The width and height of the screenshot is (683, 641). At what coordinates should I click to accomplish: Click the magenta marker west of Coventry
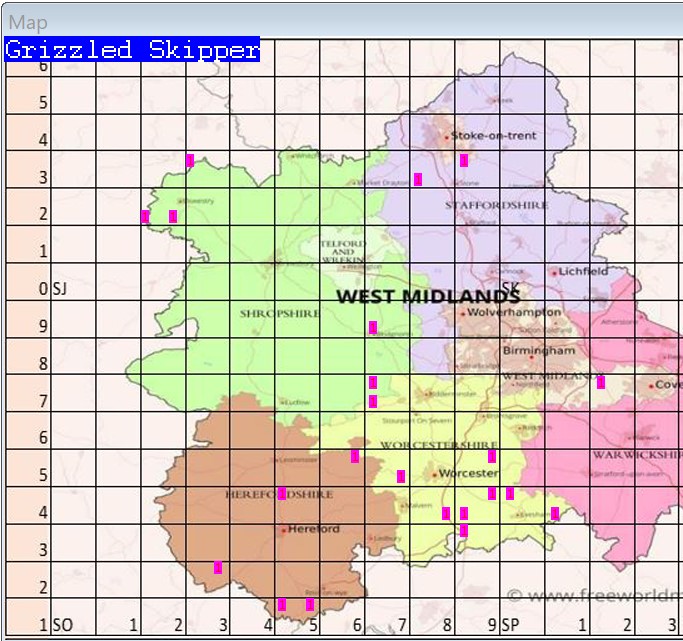coord(601,382)
